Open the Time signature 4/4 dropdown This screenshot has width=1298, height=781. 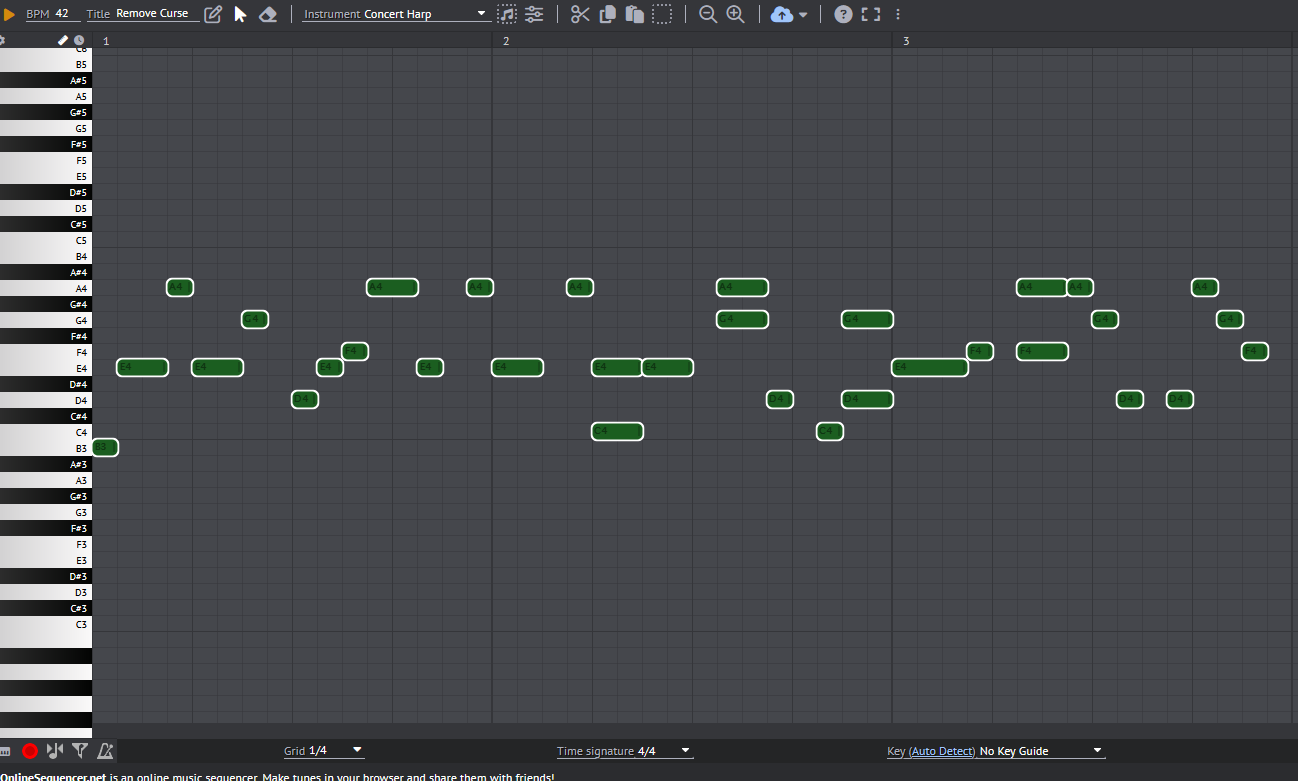(625, 751)
